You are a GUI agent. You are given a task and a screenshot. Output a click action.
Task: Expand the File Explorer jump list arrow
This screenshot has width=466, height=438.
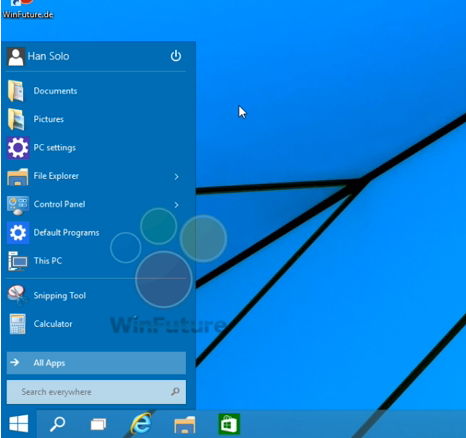pos(176,177)
